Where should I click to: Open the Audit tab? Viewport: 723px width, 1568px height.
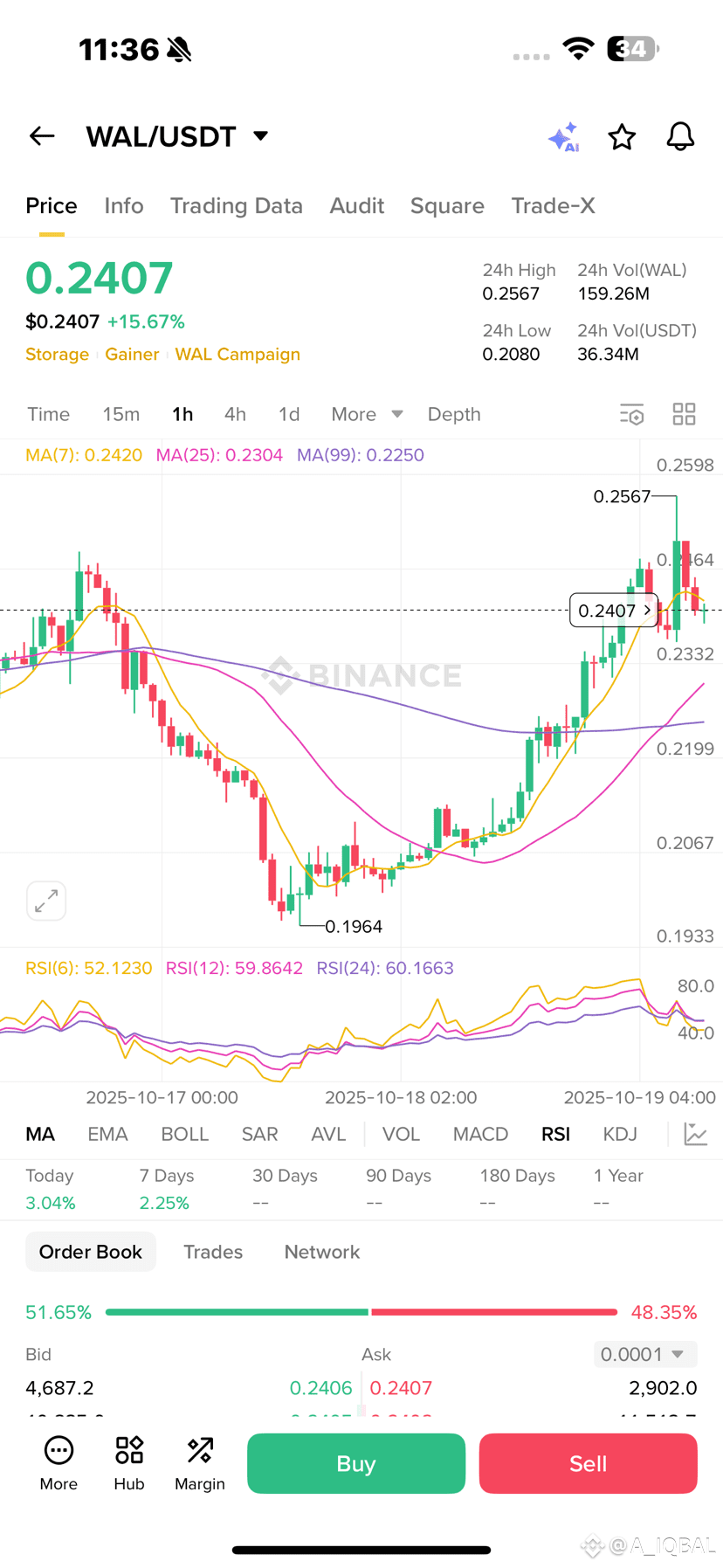(357, 206)
